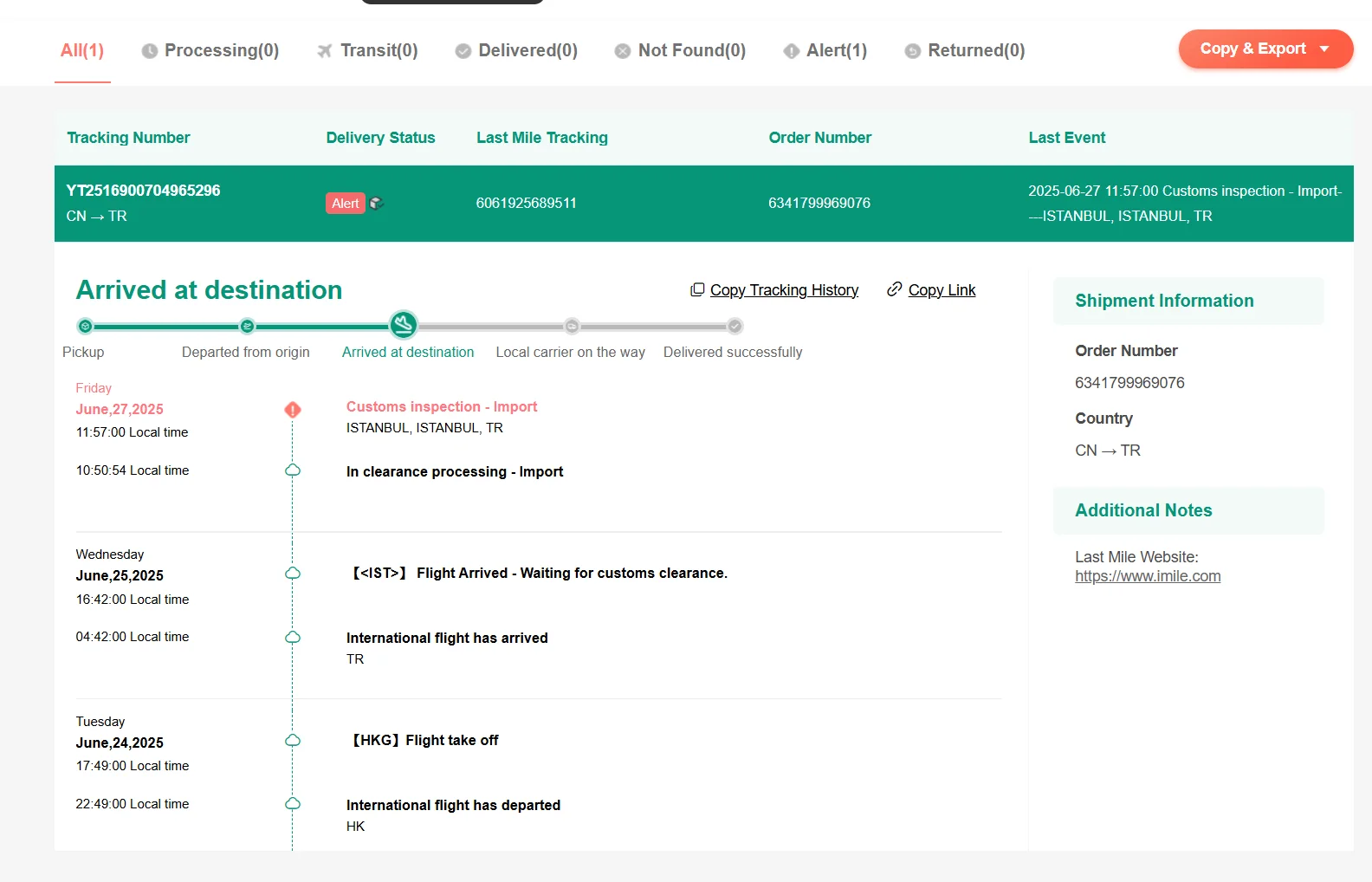
Task: Switch to the Processing(0) tab
Action: pyautogui.click(x=210, y=50)
